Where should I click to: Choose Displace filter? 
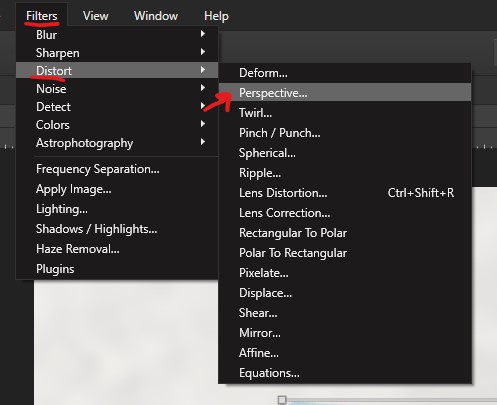pyautogui.click(x=345, y=293)
